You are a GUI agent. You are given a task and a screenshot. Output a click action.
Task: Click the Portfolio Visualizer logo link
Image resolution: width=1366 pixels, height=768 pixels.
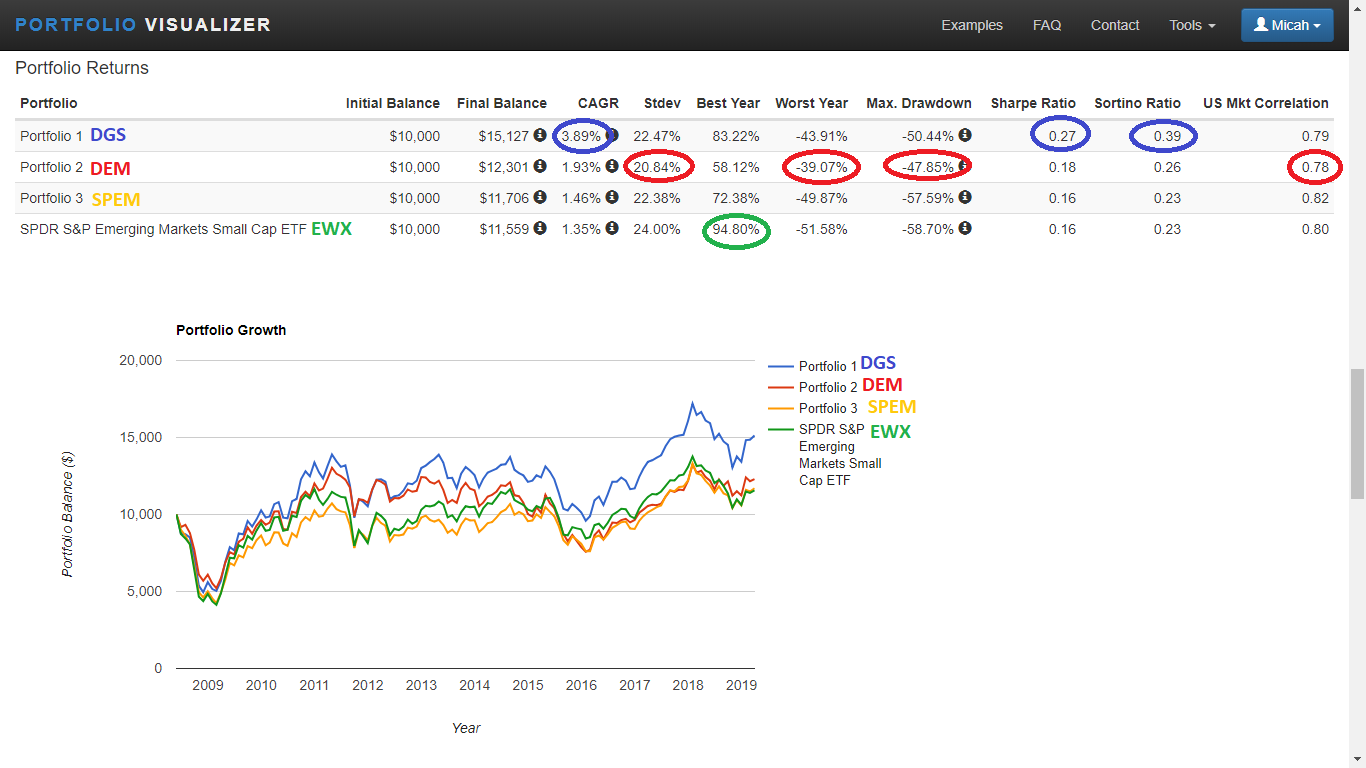pos(143,25)
